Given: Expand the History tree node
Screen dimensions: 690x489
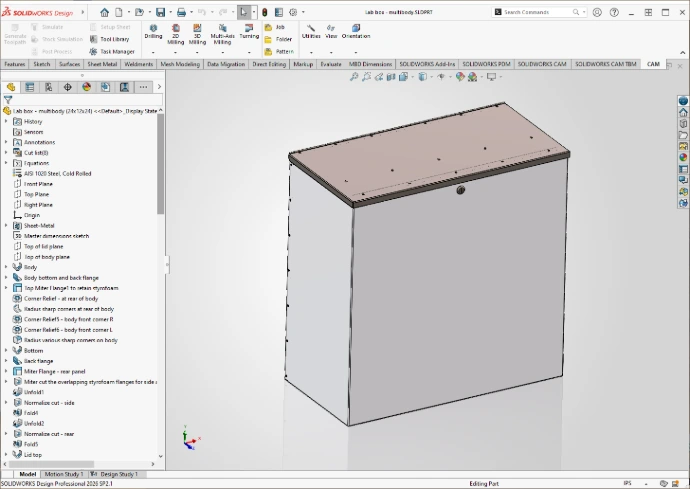Looking at the screenshot, I should click(x=6, y=121).
